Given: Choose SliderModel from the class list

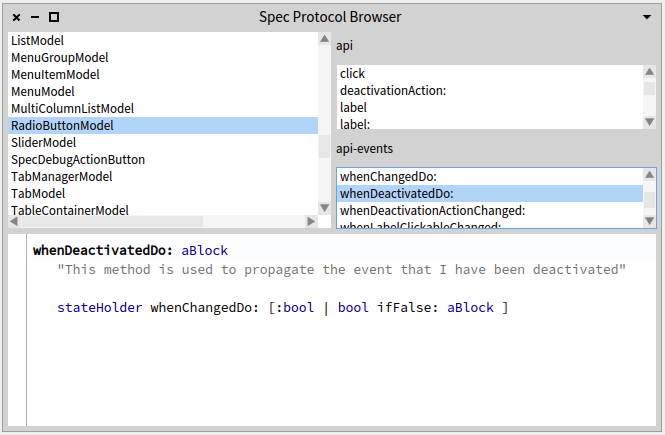Looking at the screenshot, I should pyautogui.click(x=43, y=143).
